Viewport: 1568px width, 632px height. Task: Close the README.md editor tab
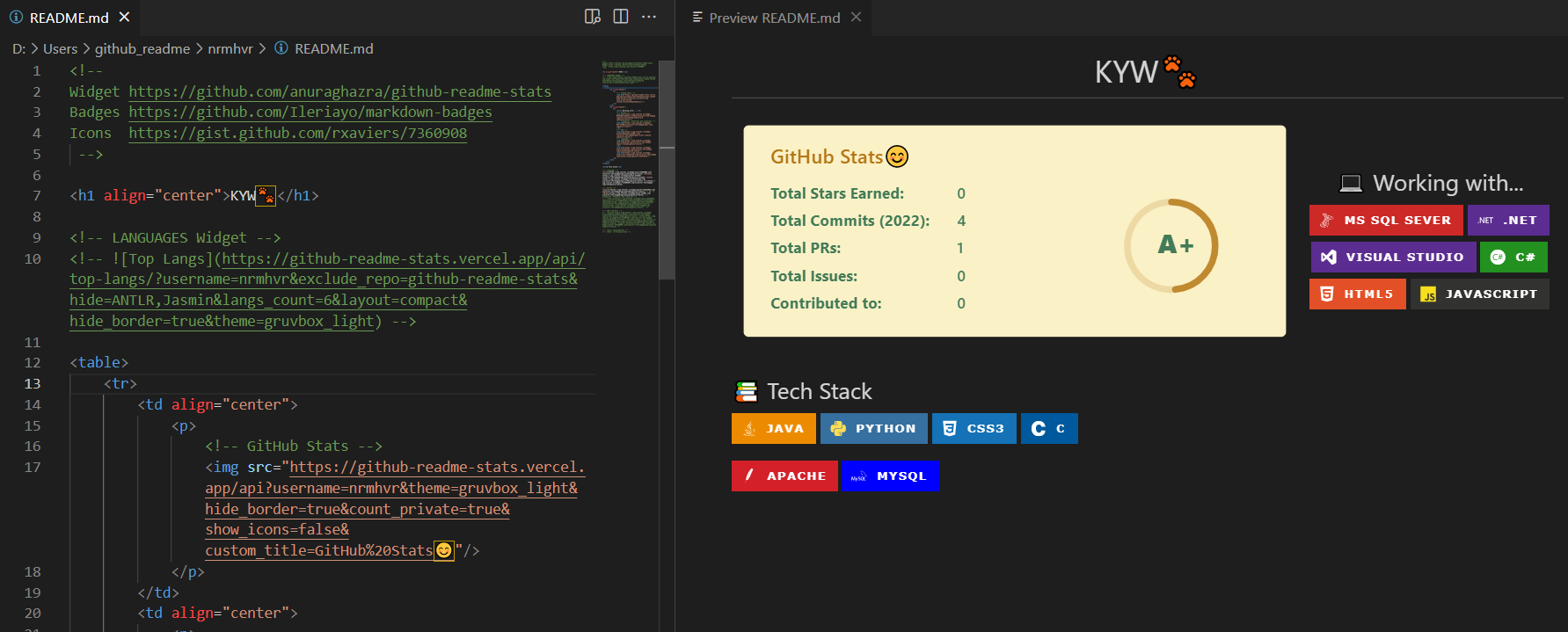pyautogui.click(x=125, y=17)
